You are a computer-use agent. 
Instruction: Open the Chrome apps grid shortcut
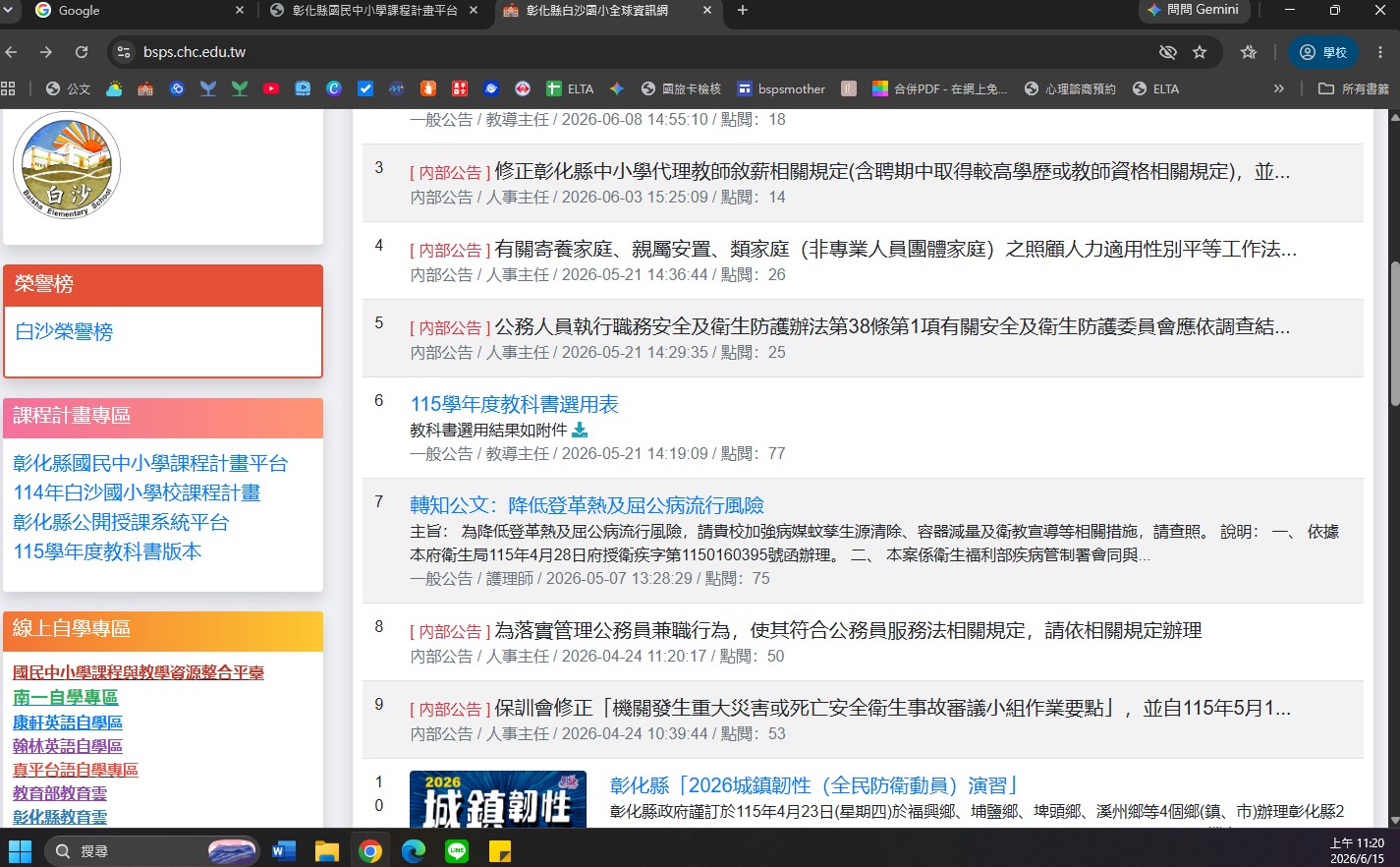9,88
